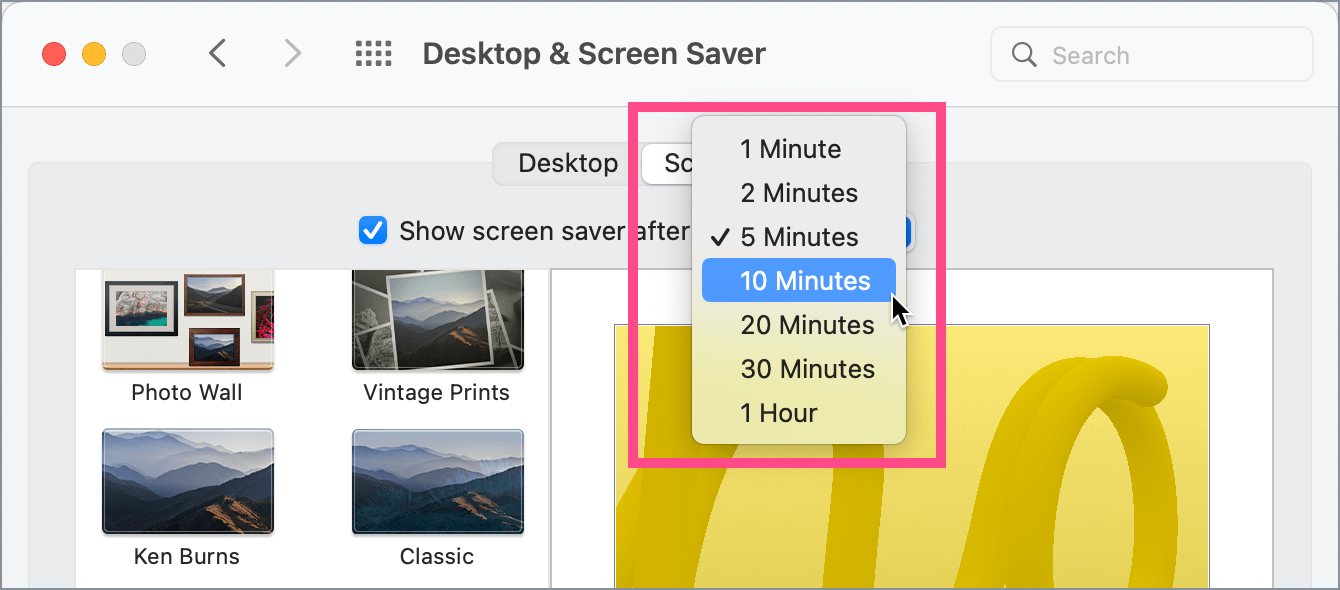Click the magnifying glass search icon

coord(1023,54)
